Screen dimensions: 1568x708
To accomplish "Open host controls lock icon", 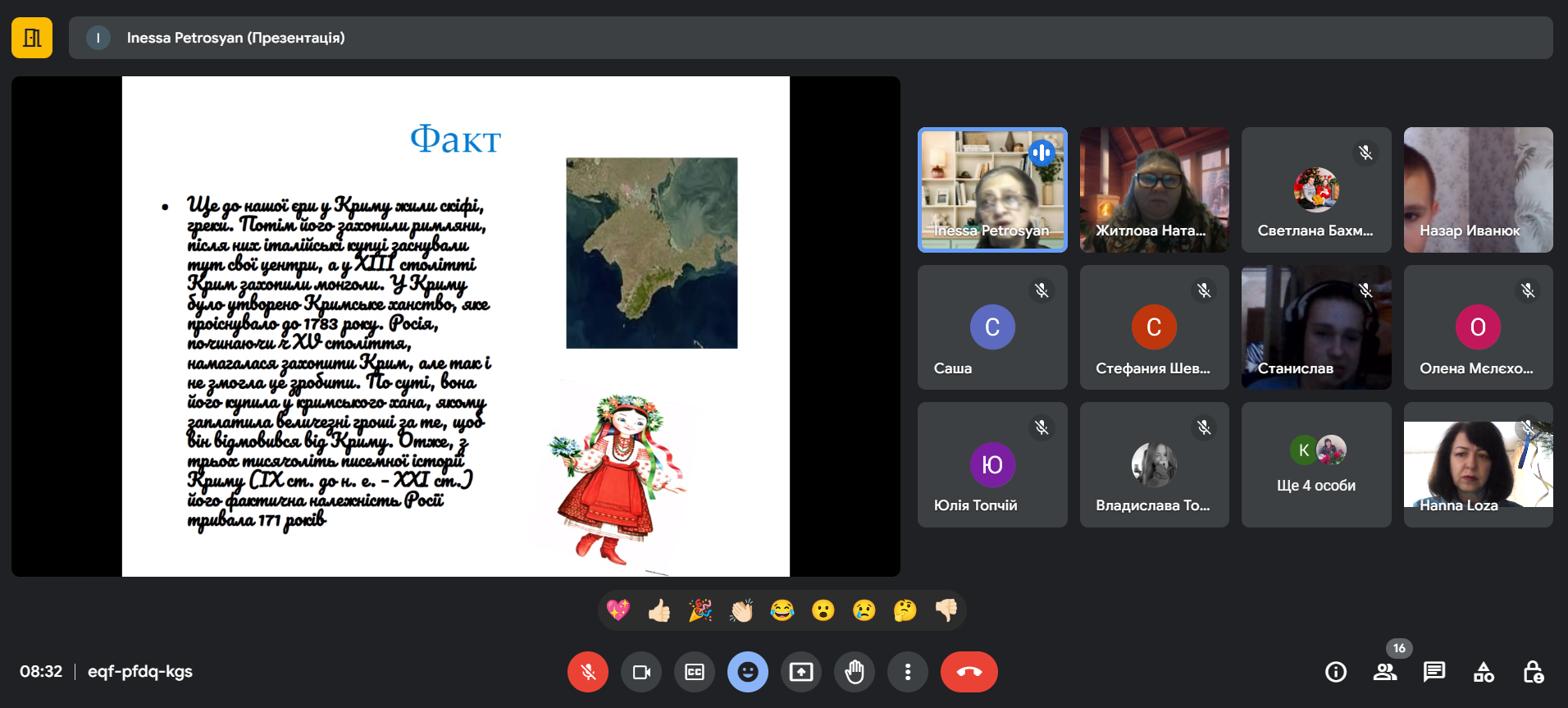I will [x=1533, y=672].
